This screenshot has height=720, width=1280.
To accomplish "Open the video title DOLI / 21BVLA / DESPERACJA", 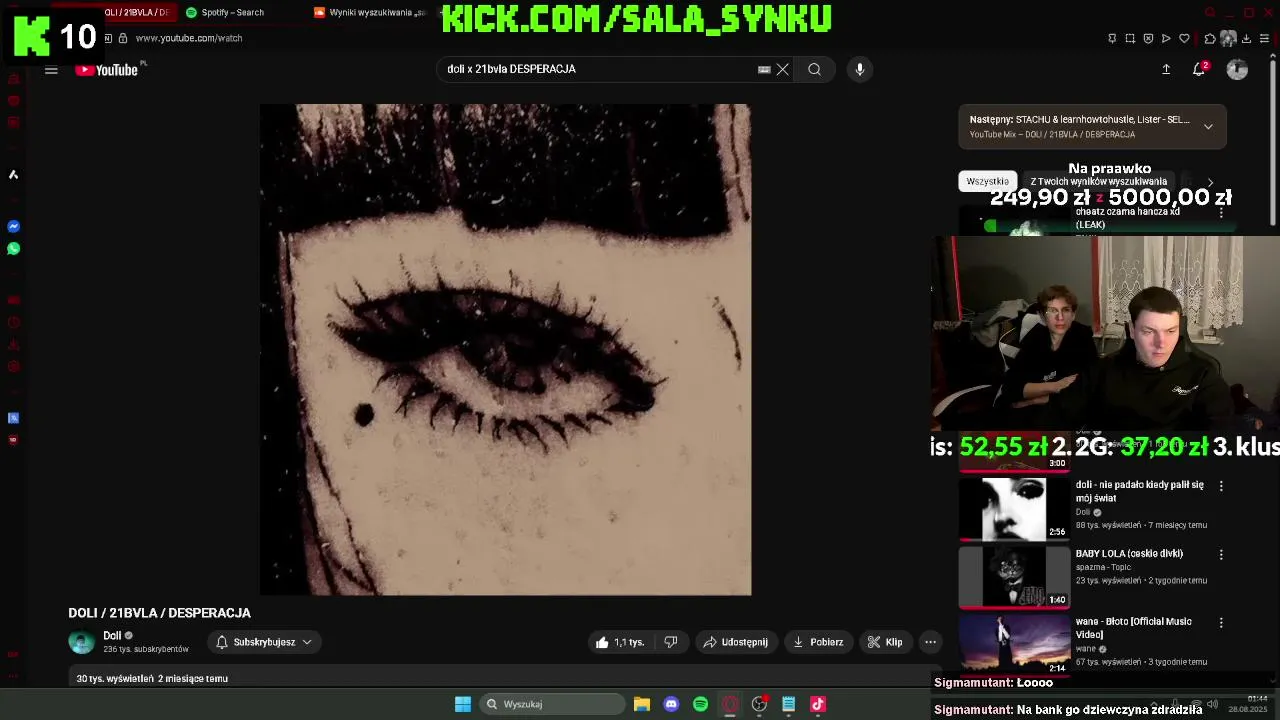I will pyautogui.click(x=159, y=613).
